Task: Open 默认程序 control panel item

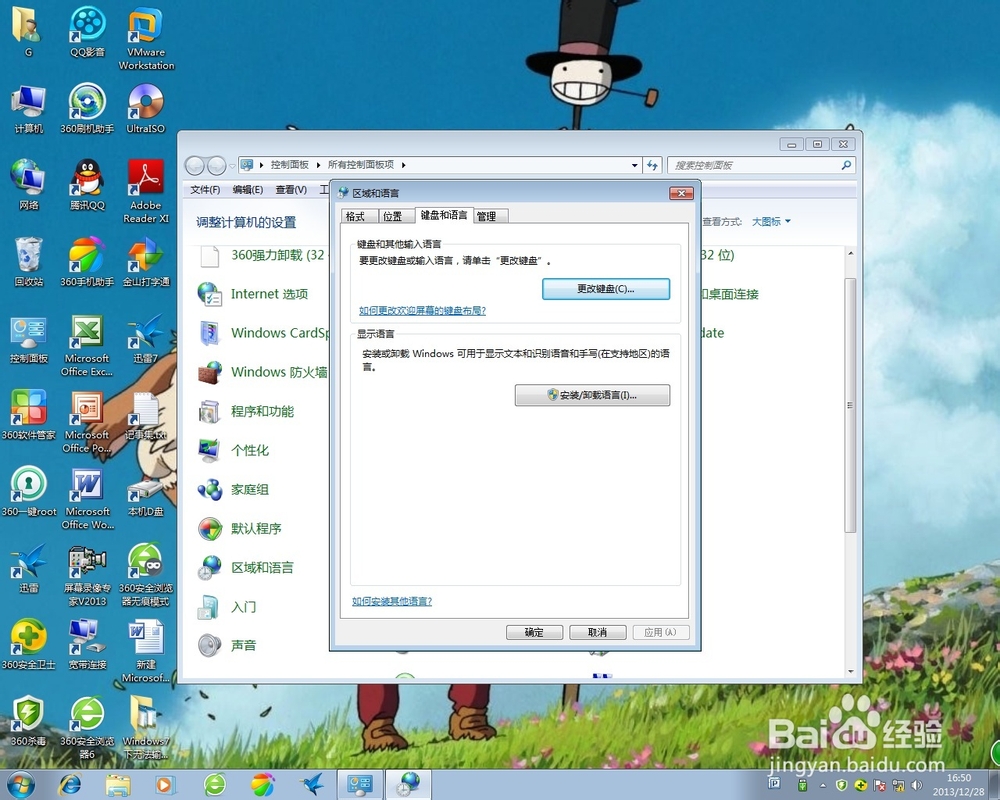Action: [239, 528]
